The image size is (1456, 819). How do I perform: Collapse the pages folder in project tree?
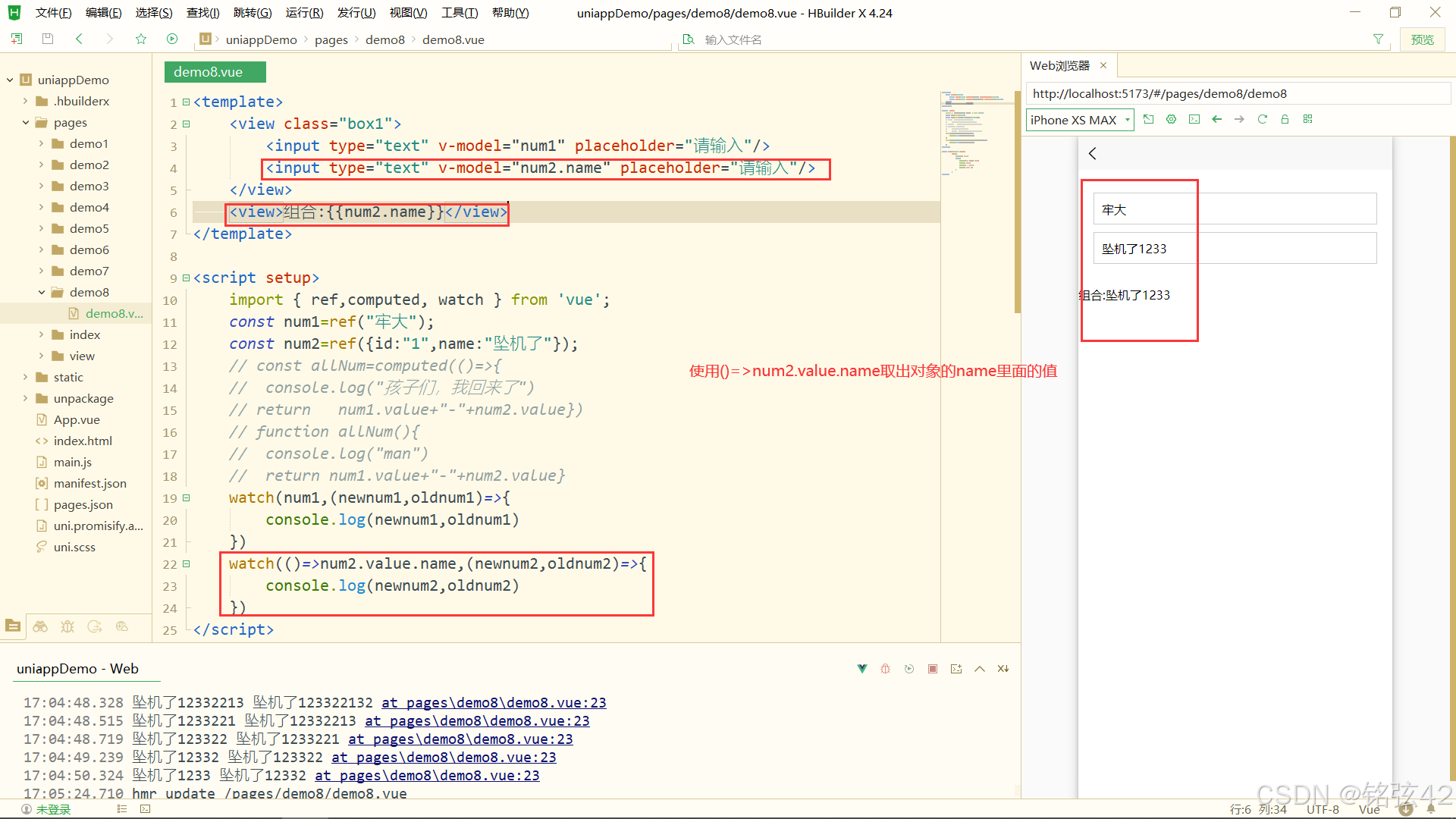26,122
